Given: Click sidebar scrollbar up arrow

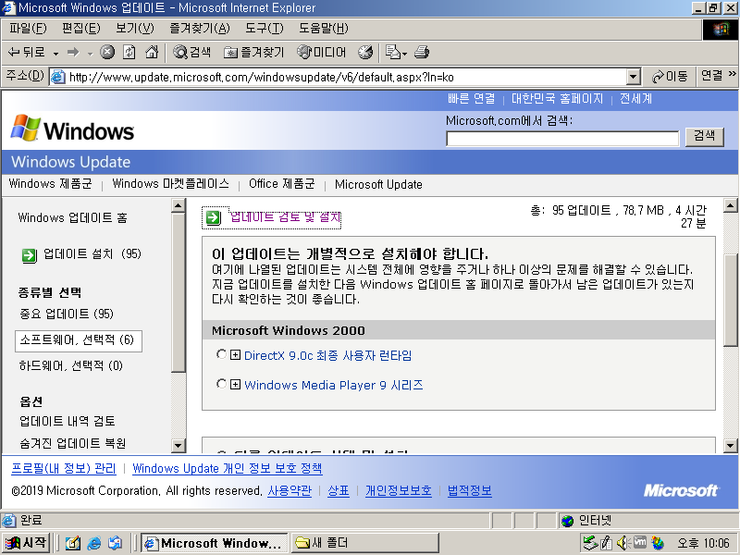Looking at the screenshot, I should [178, 205].
